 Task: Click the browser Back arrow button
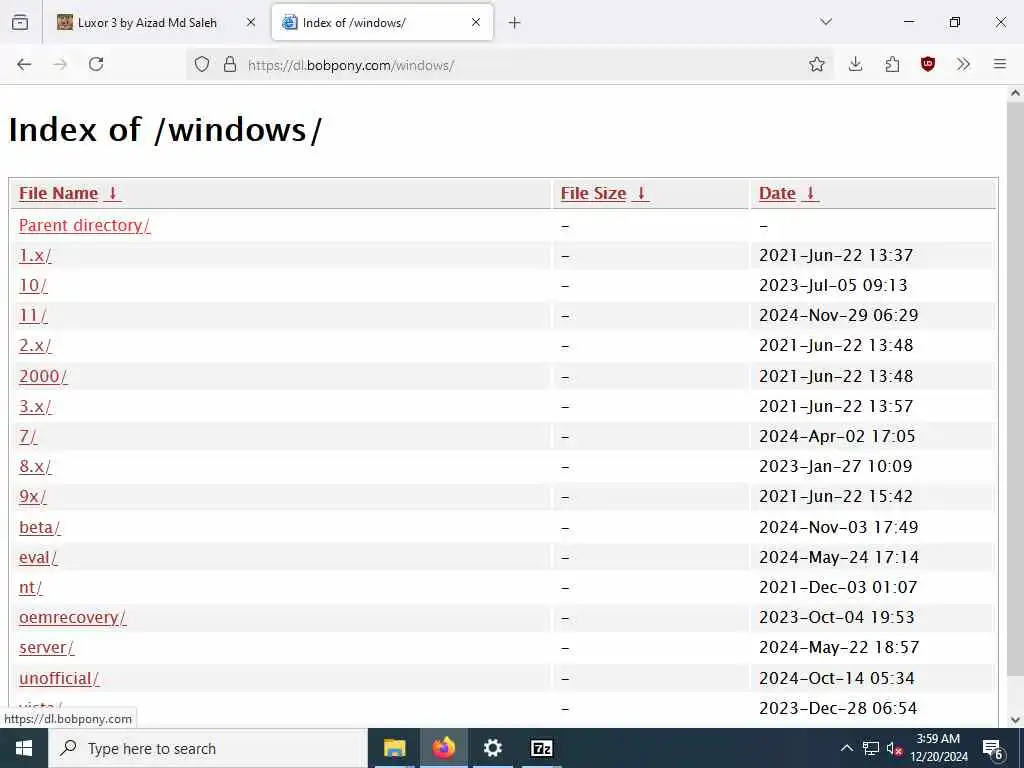click(24, 64)
